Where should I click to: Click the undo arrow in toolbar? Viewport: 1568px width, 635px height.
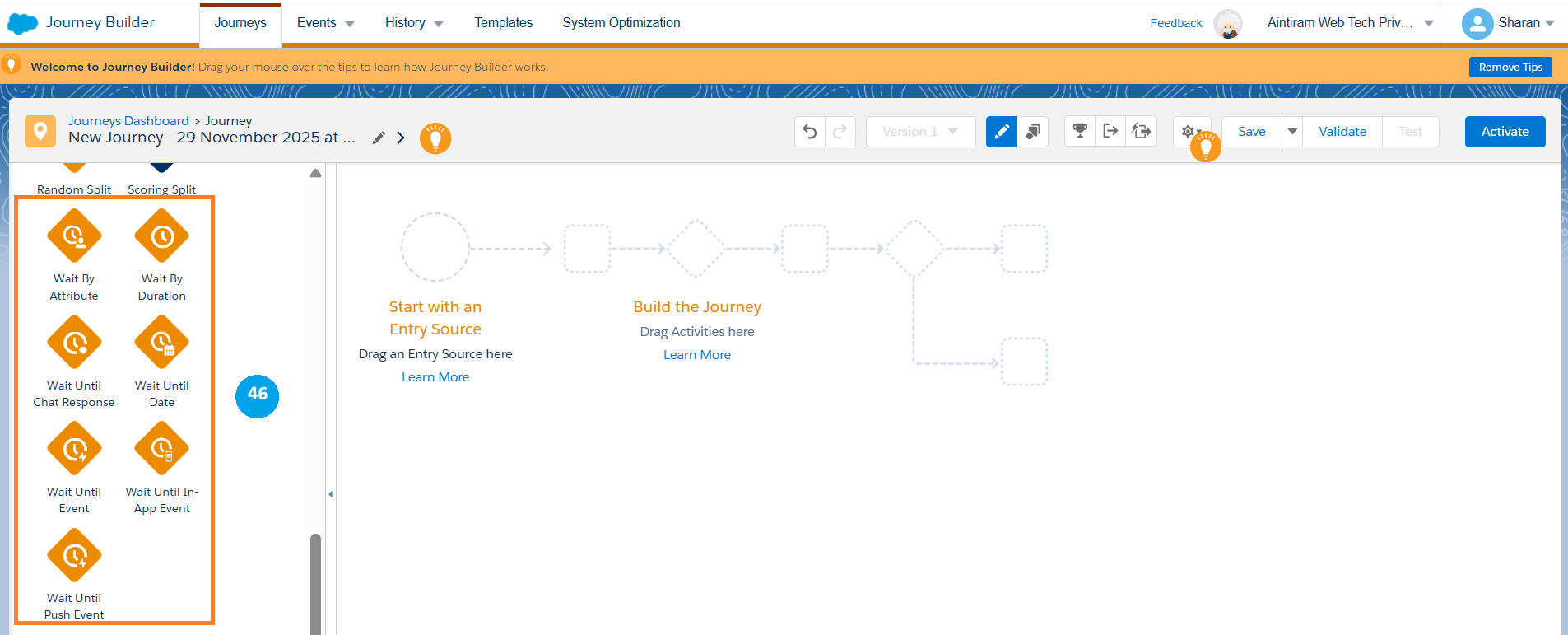coord(810,132)
